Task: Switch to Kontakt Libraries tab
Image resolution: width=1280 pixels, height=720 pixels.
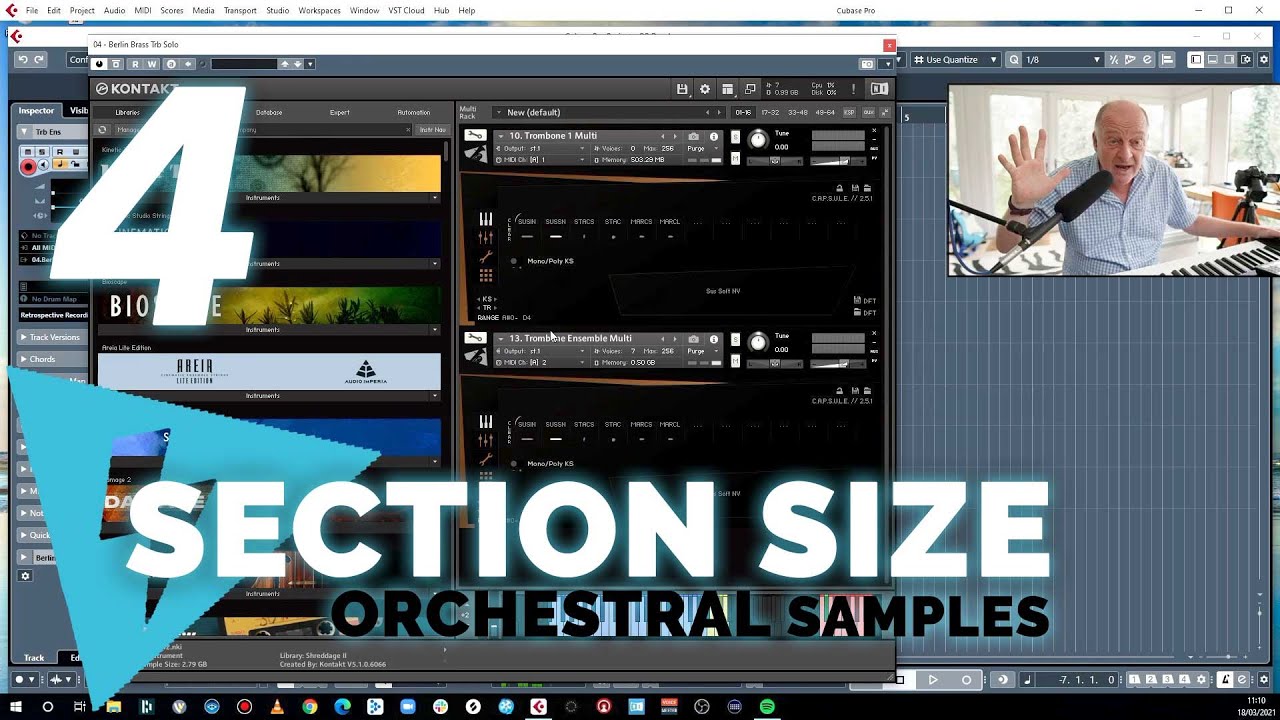Action: coord(127,113)
